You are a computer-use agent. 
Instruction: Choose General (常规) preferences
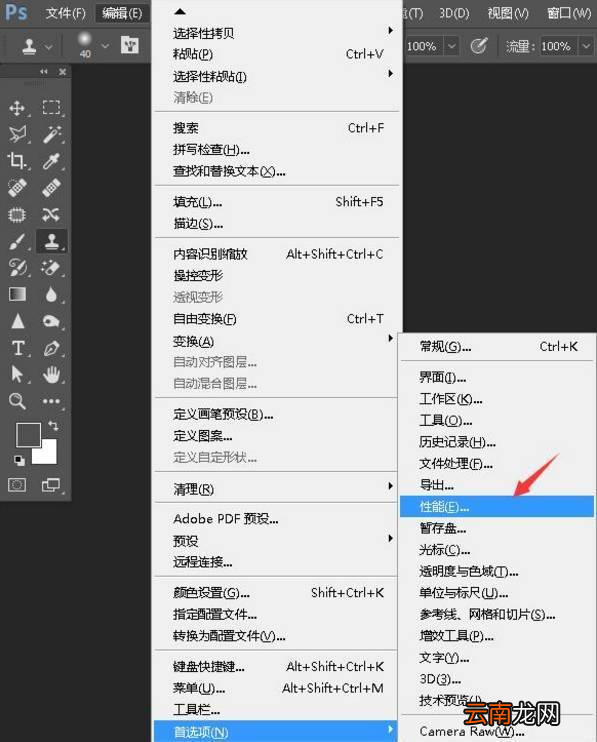click(x=497, y=347)
